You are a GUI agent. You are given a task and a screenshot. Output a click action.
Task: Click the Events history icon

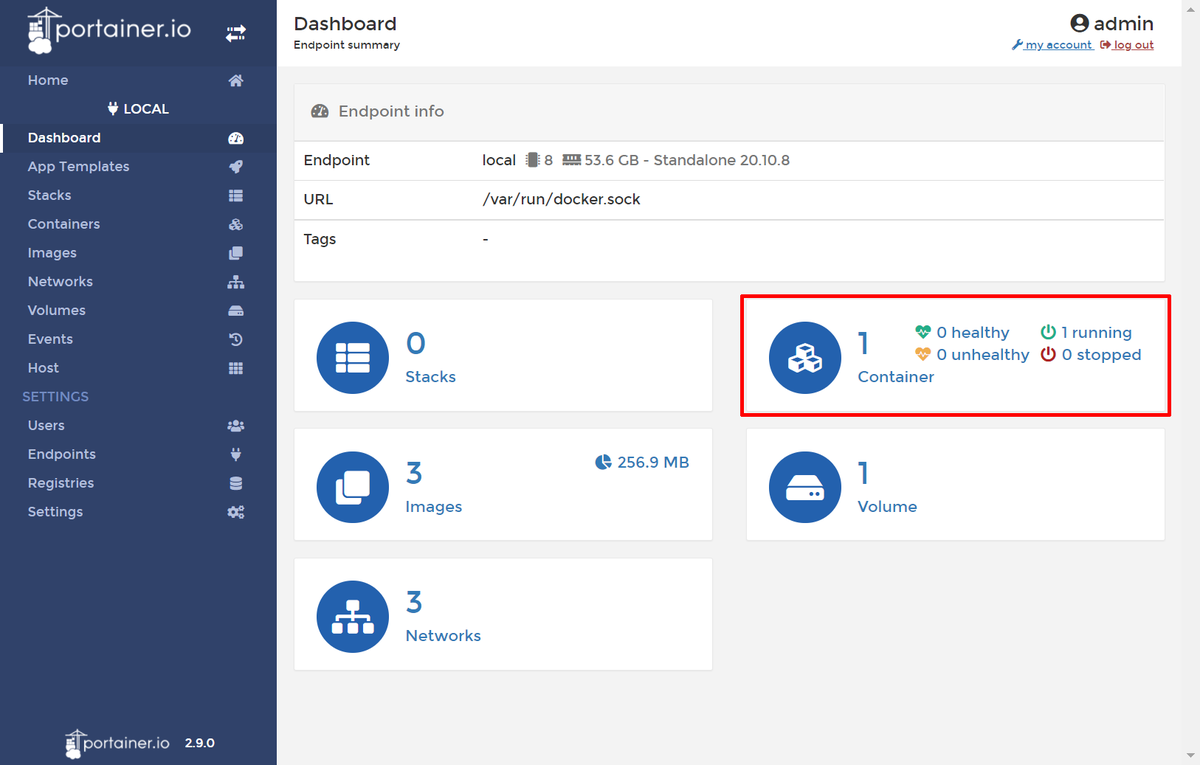(x=236, y=340)
